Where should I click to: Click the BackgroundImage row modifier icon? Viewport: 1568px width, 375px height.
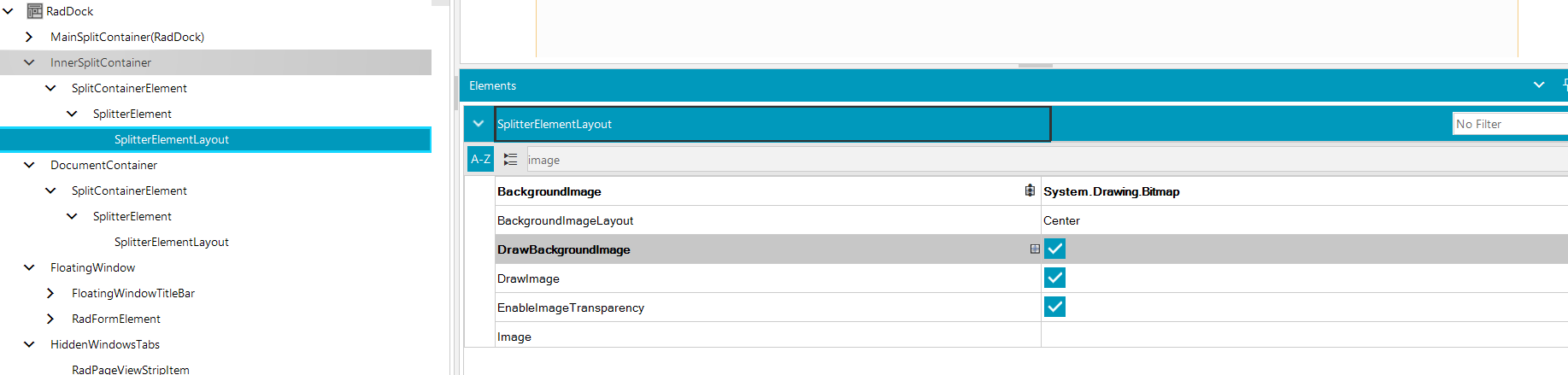tap(1030, 191)
